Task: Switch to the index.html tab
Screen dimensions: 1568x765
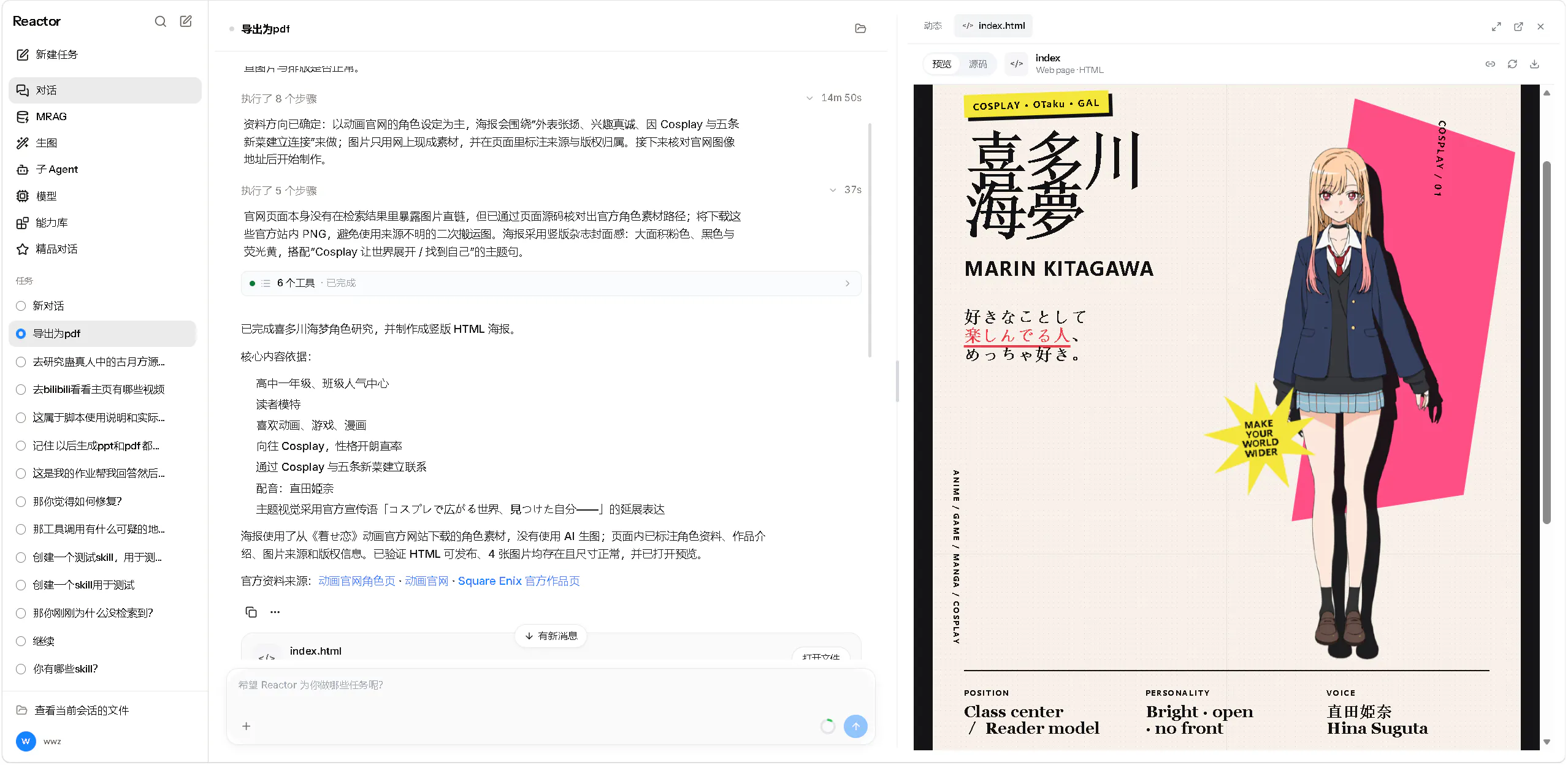Action: coord(993,26)
